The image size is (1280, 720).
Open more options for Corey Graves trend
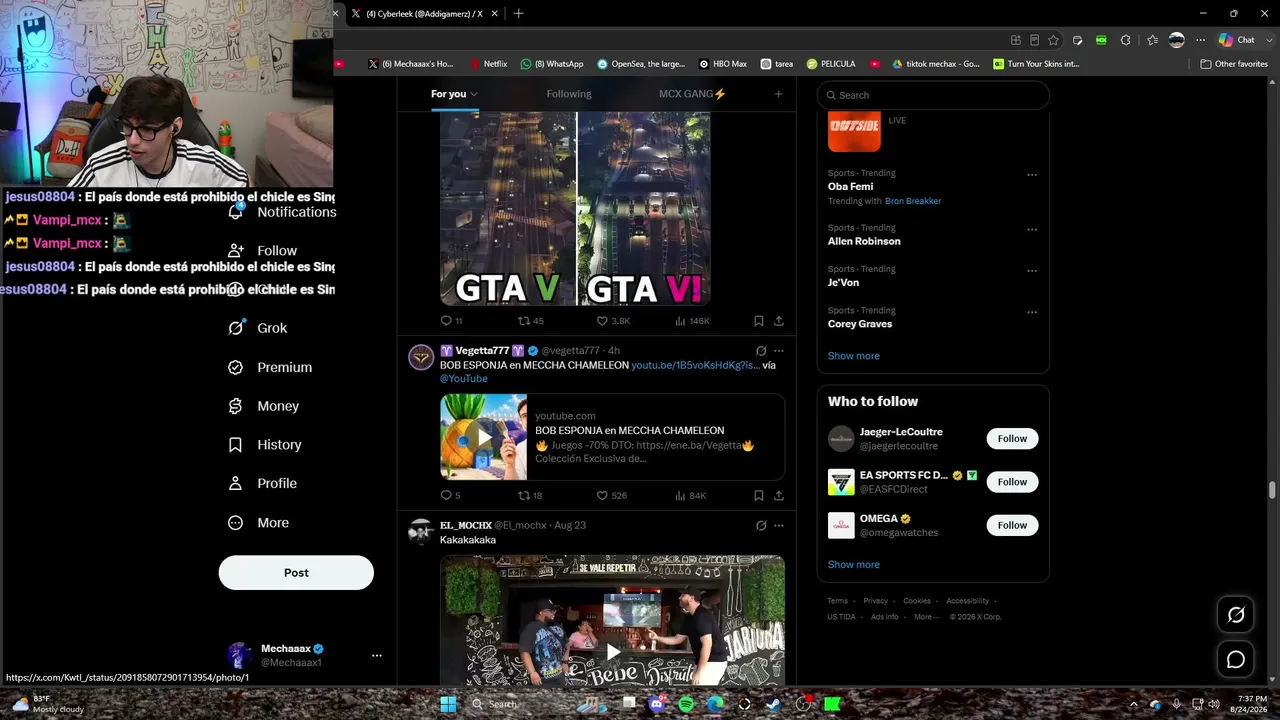point(1032,312)
